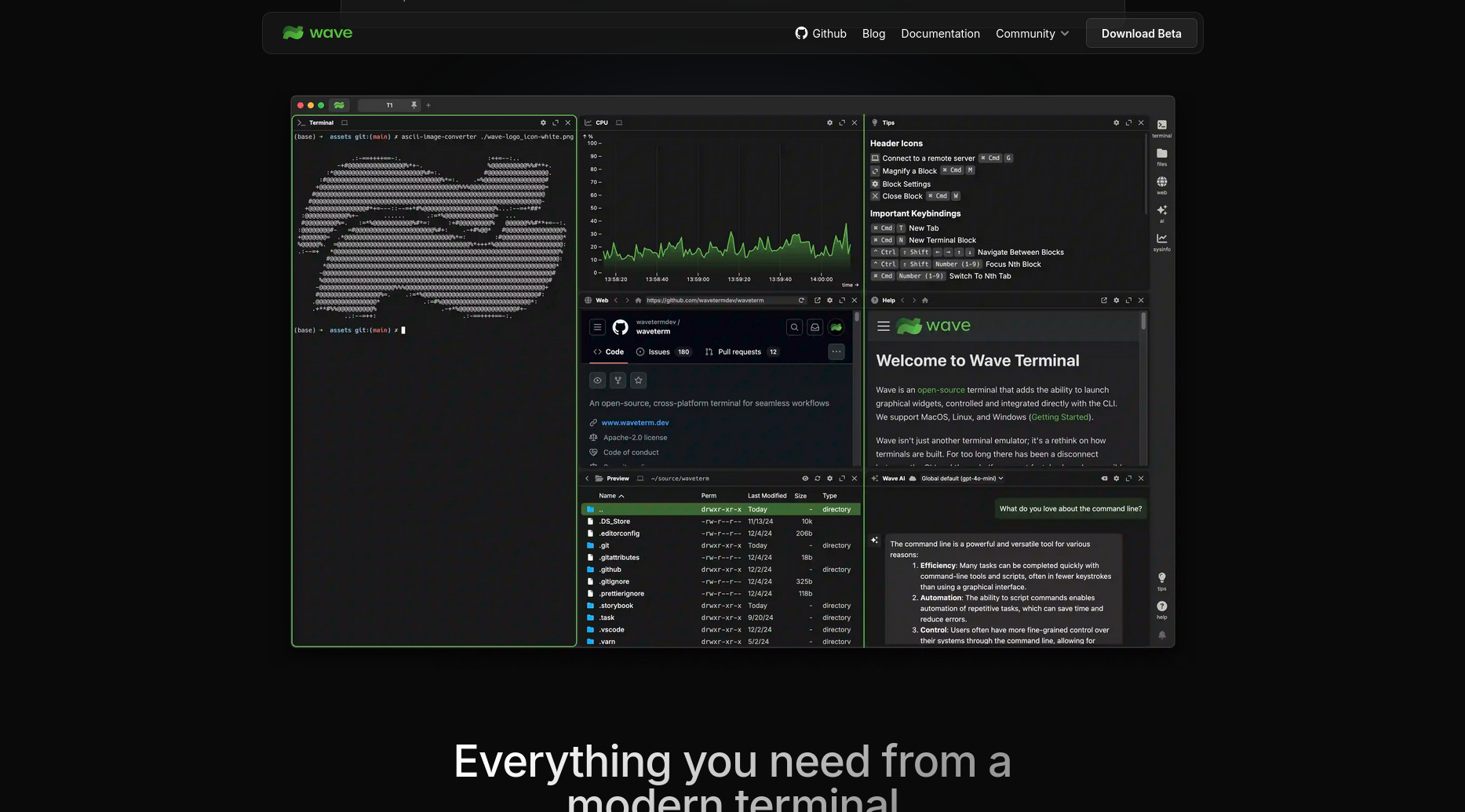The height and width of the screenshot is (812, 1465).
Task: Toggle watch (eye) button on GitHub repo
Action: (x=597, y=380)
